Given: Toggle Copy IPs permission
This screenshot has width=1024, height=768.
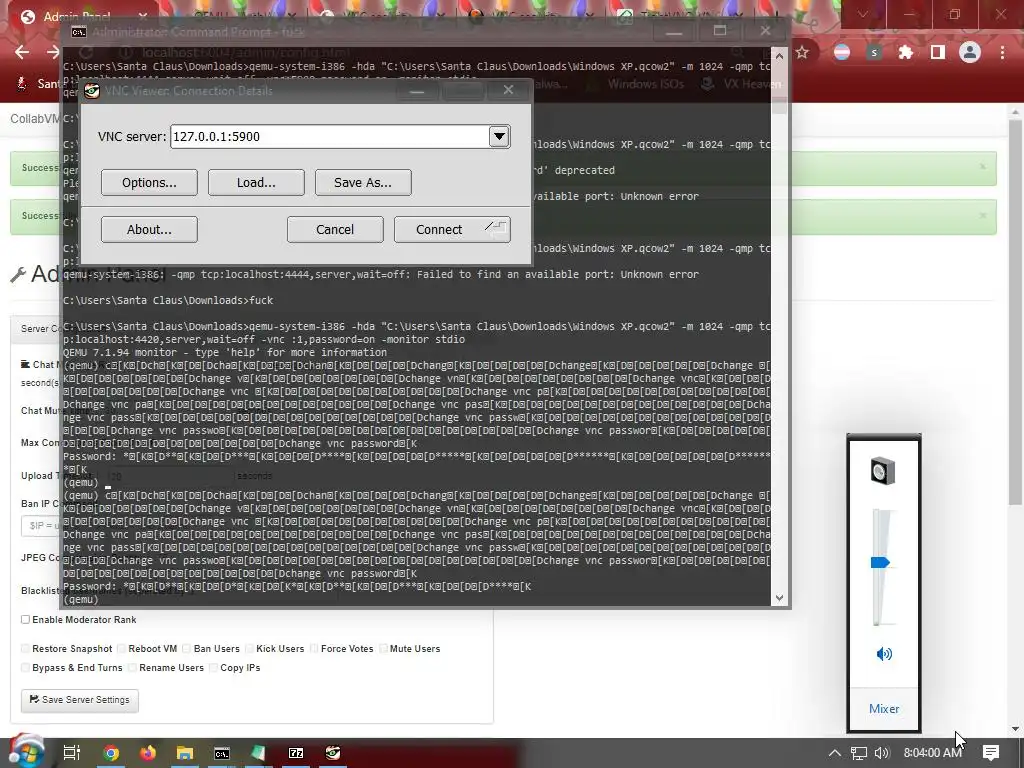Looking at the screenshot, I should (x=214, y=667).
